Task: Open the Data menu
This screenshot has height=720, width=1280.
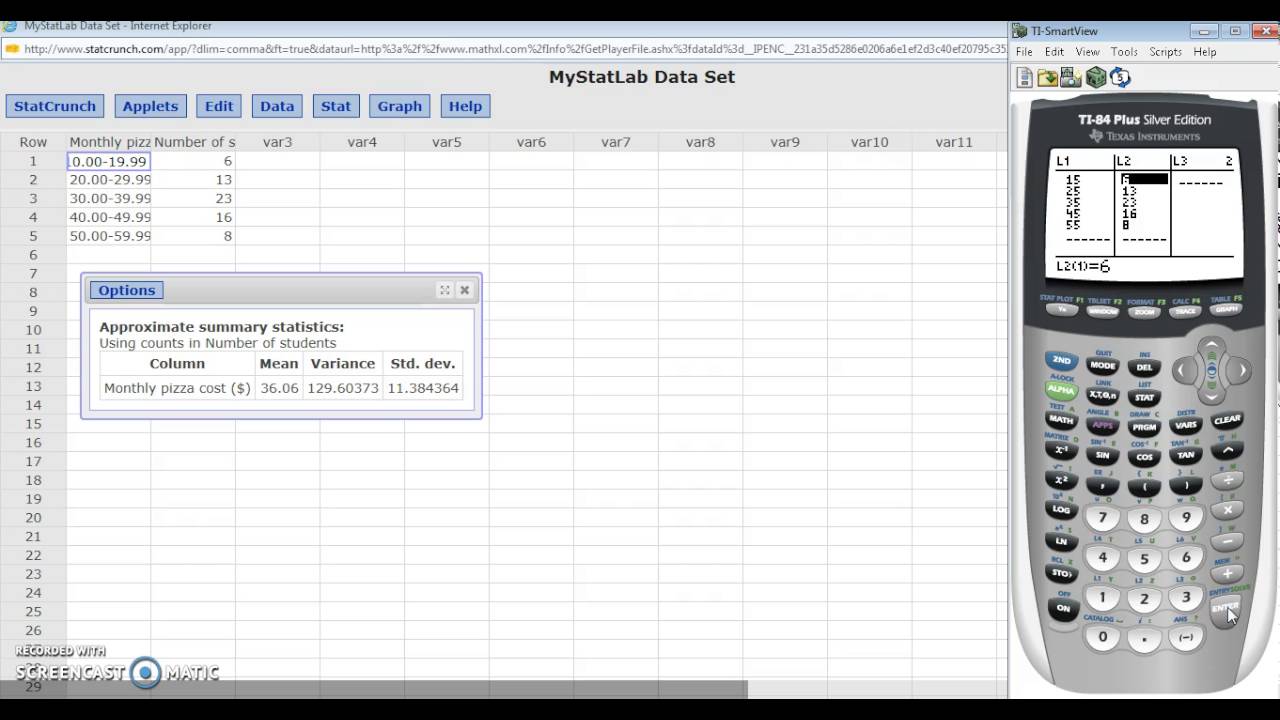Action: (277, 106)
